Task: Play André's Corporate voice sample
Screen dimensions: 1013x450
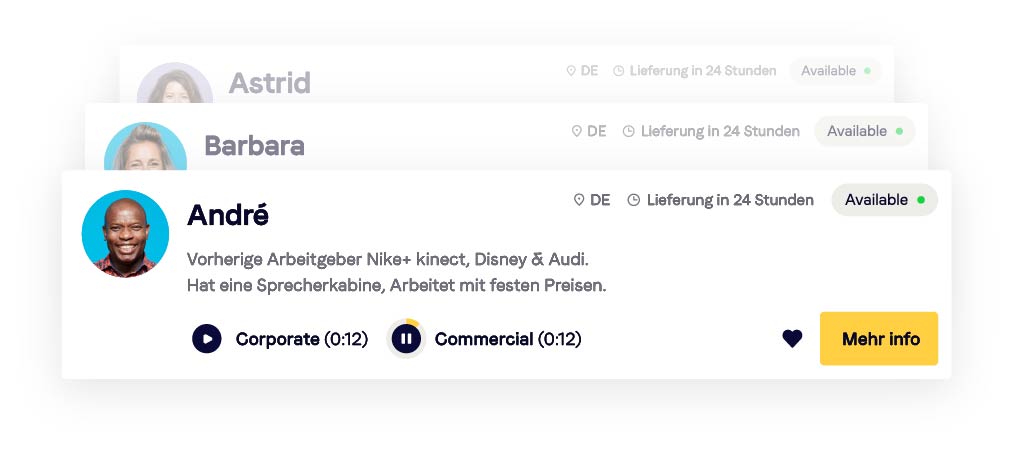Action: pyautogui.click(x=207, y=339)
